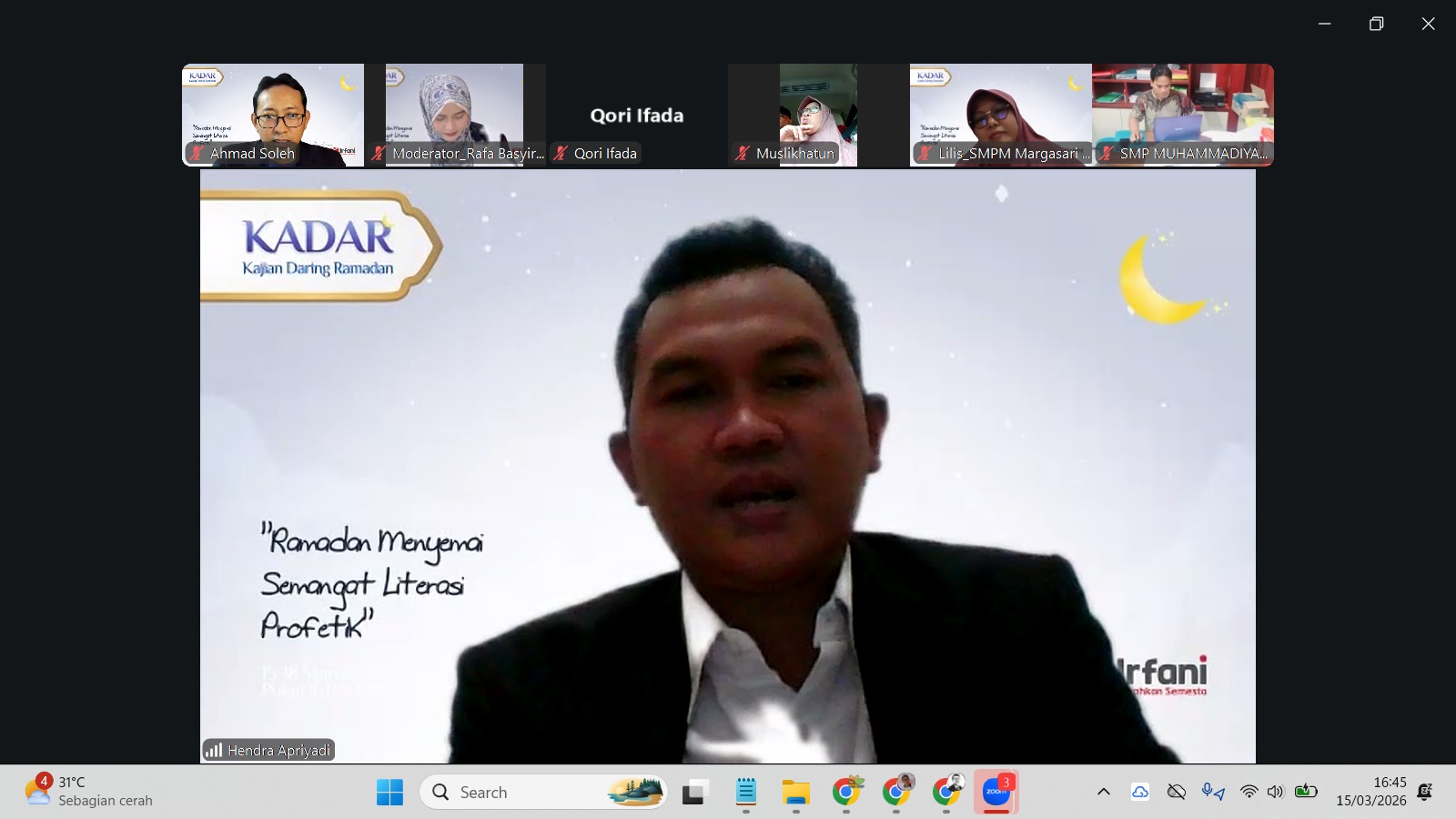Open the Start menu Windows logo
Viewport: 1456px width, 819px height.
389,793
